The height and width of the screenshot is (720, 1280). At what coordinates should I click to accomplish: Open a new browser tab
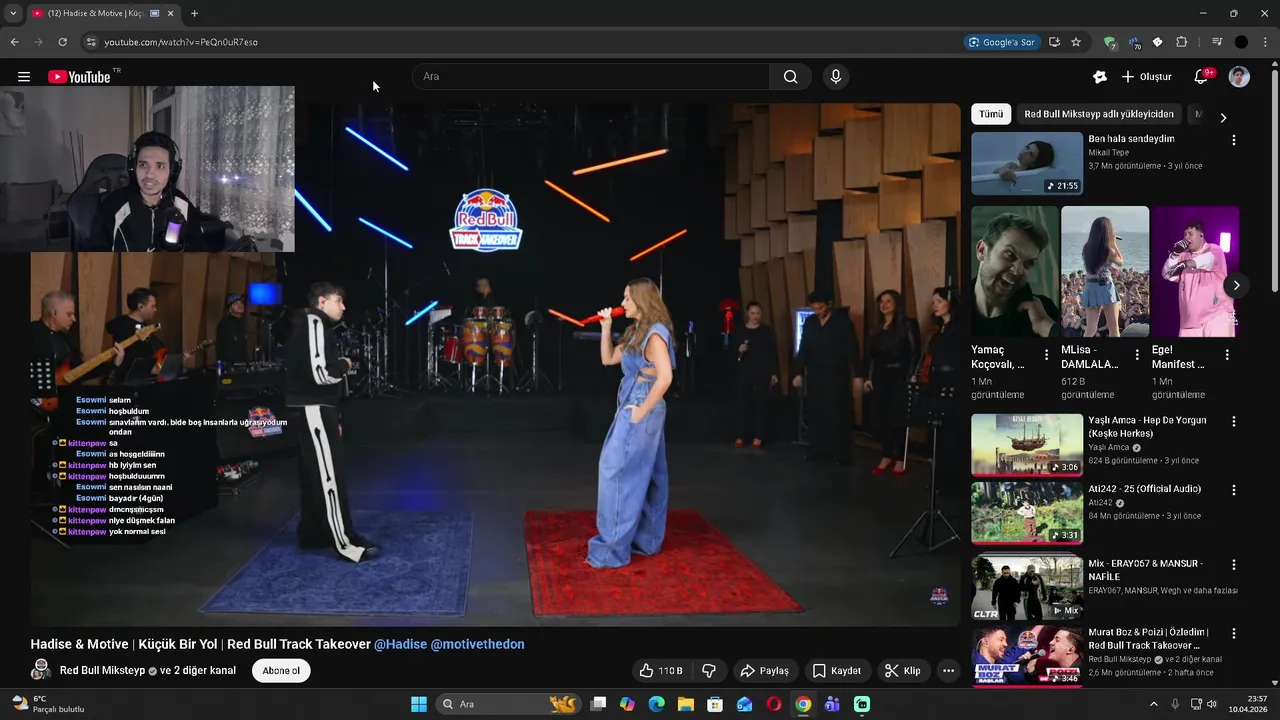(194, 13)
